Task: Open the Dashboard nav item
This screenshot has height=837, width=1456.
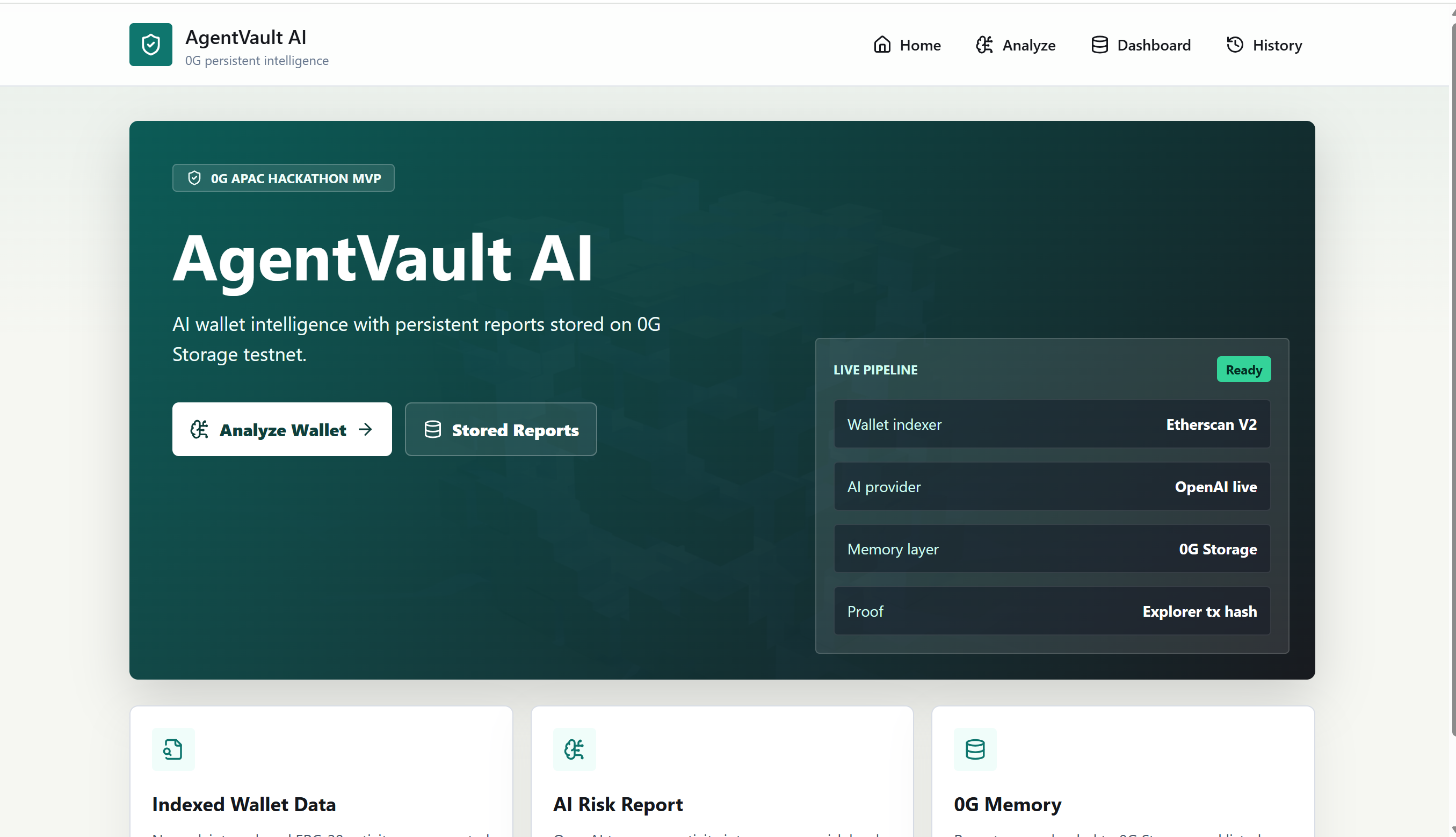Action: coord(1141,45)
